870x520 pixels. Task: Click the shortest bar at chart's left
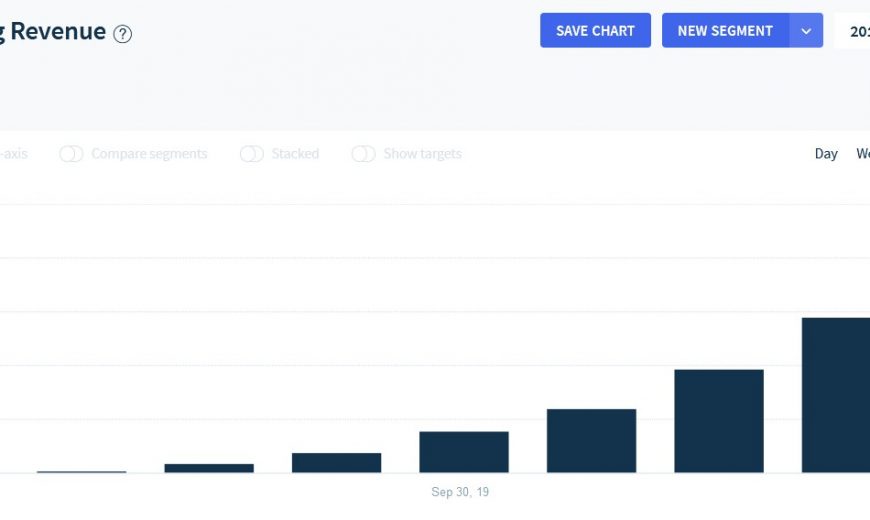click(x=81, y=471)
